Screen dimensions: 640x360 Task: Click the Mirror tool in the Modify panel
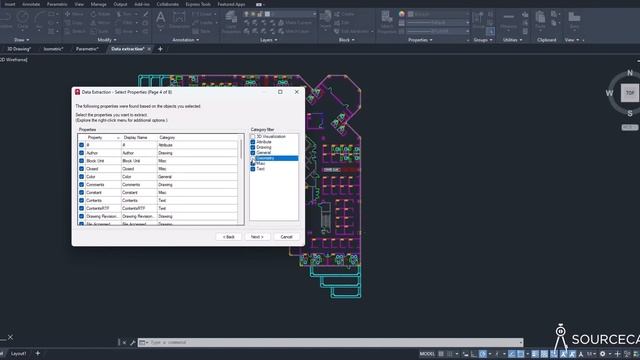coord(100,22)
